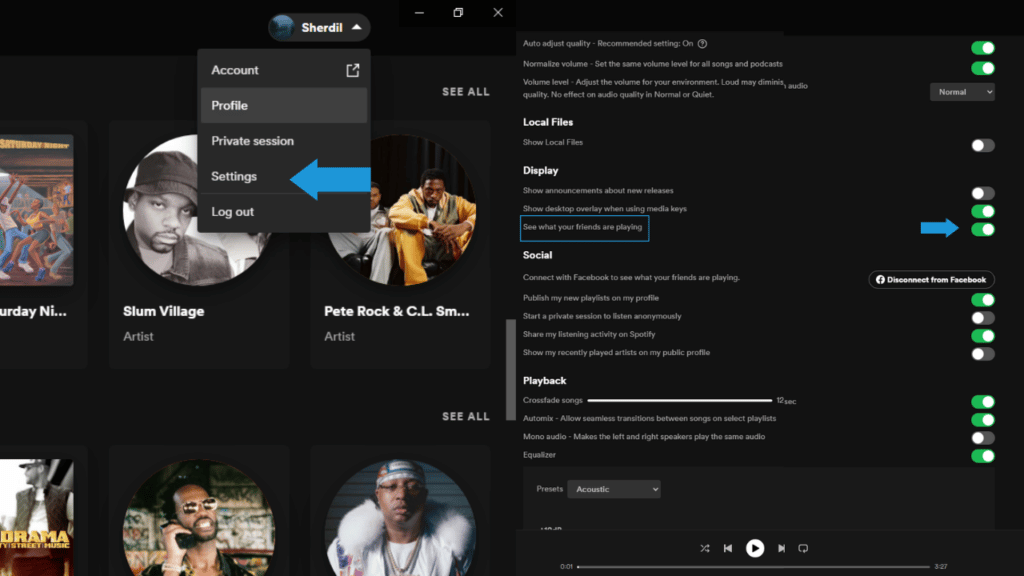Viewport: 1024px width, 576px height.
Task: Open the Slum Village artist card
Action: (199, 245)
